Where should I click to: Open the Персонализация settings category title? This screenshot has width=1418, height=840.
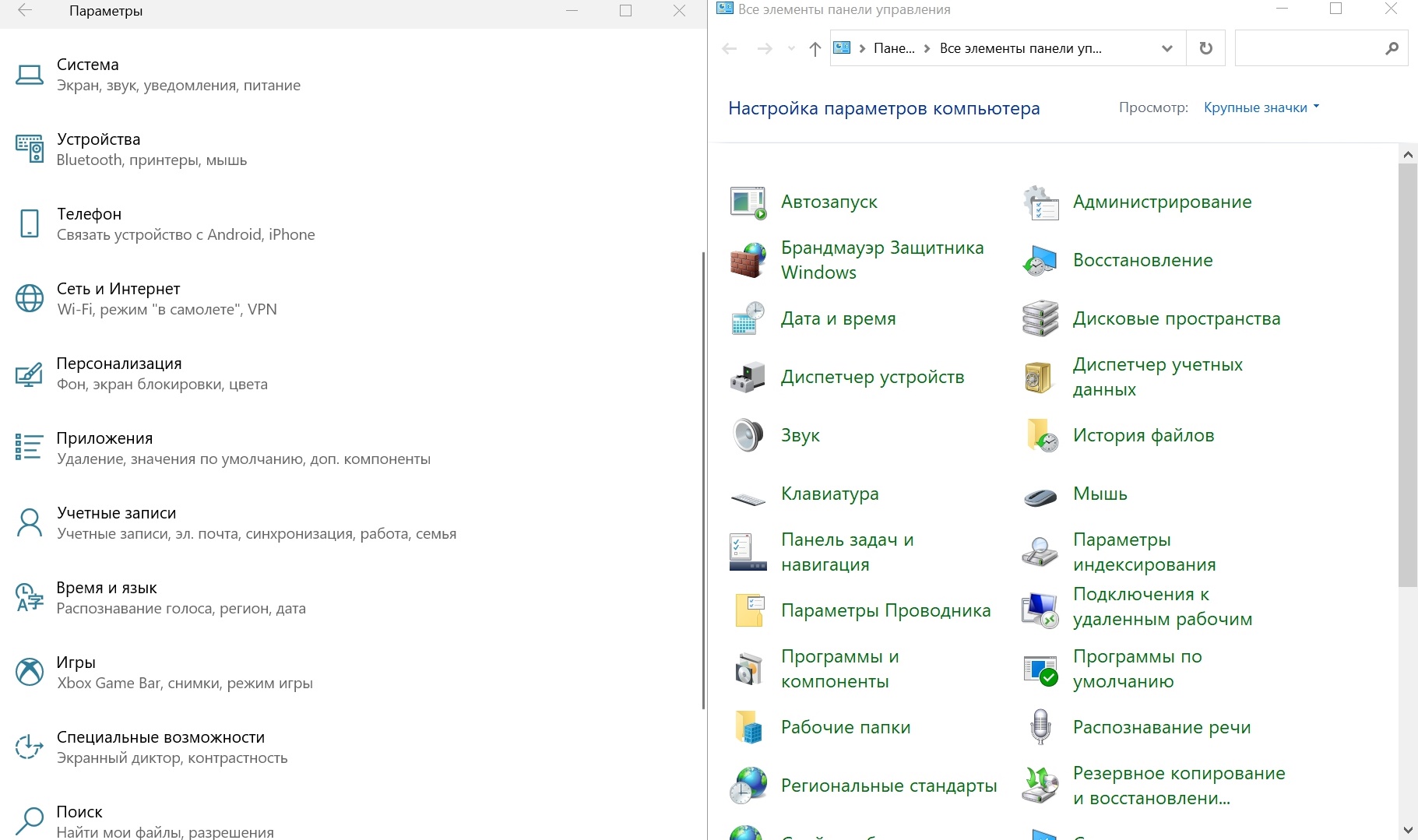tap(119, 364)
